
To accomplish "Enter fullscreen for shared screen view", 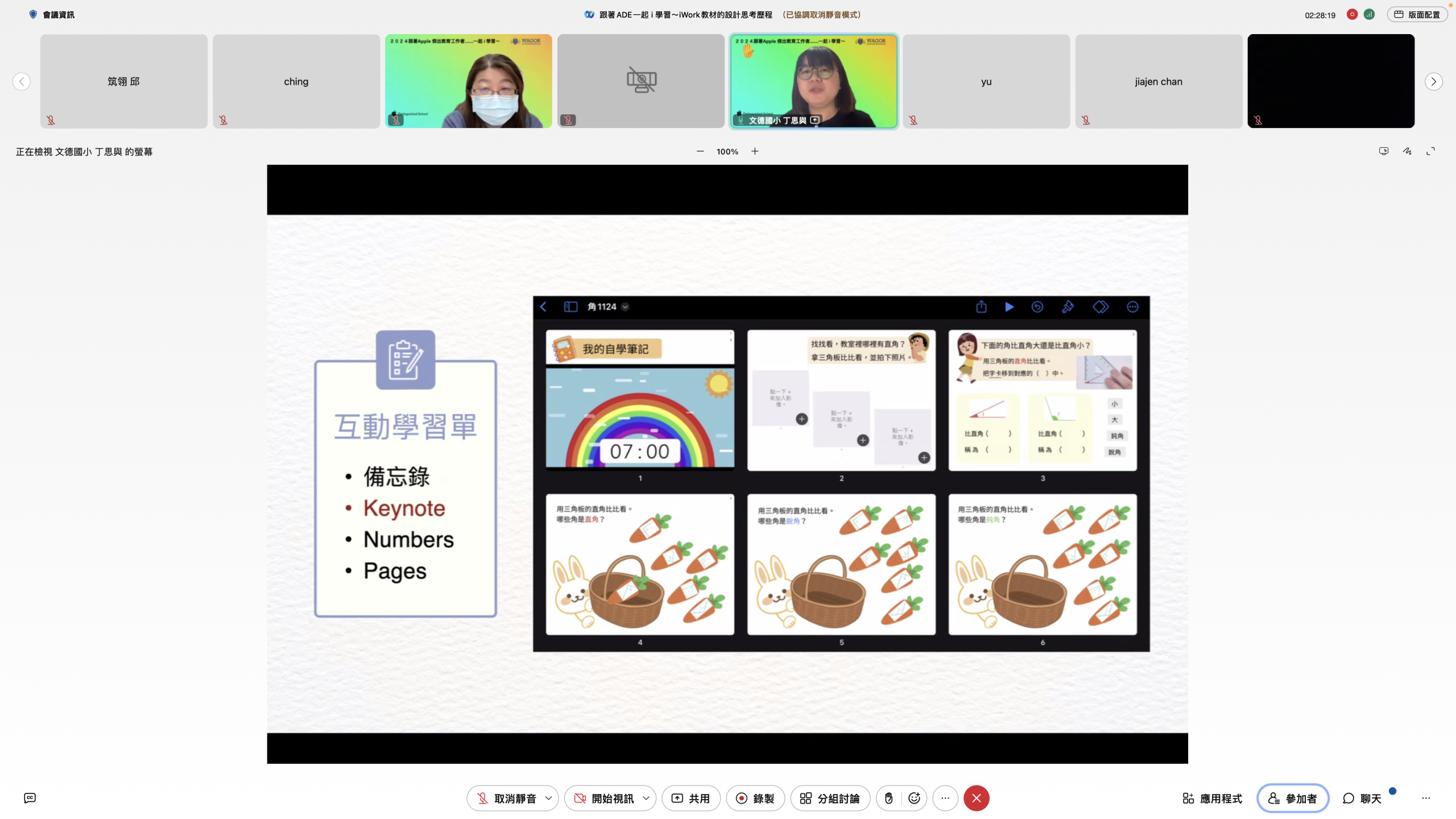I will tap(1430, 151).
